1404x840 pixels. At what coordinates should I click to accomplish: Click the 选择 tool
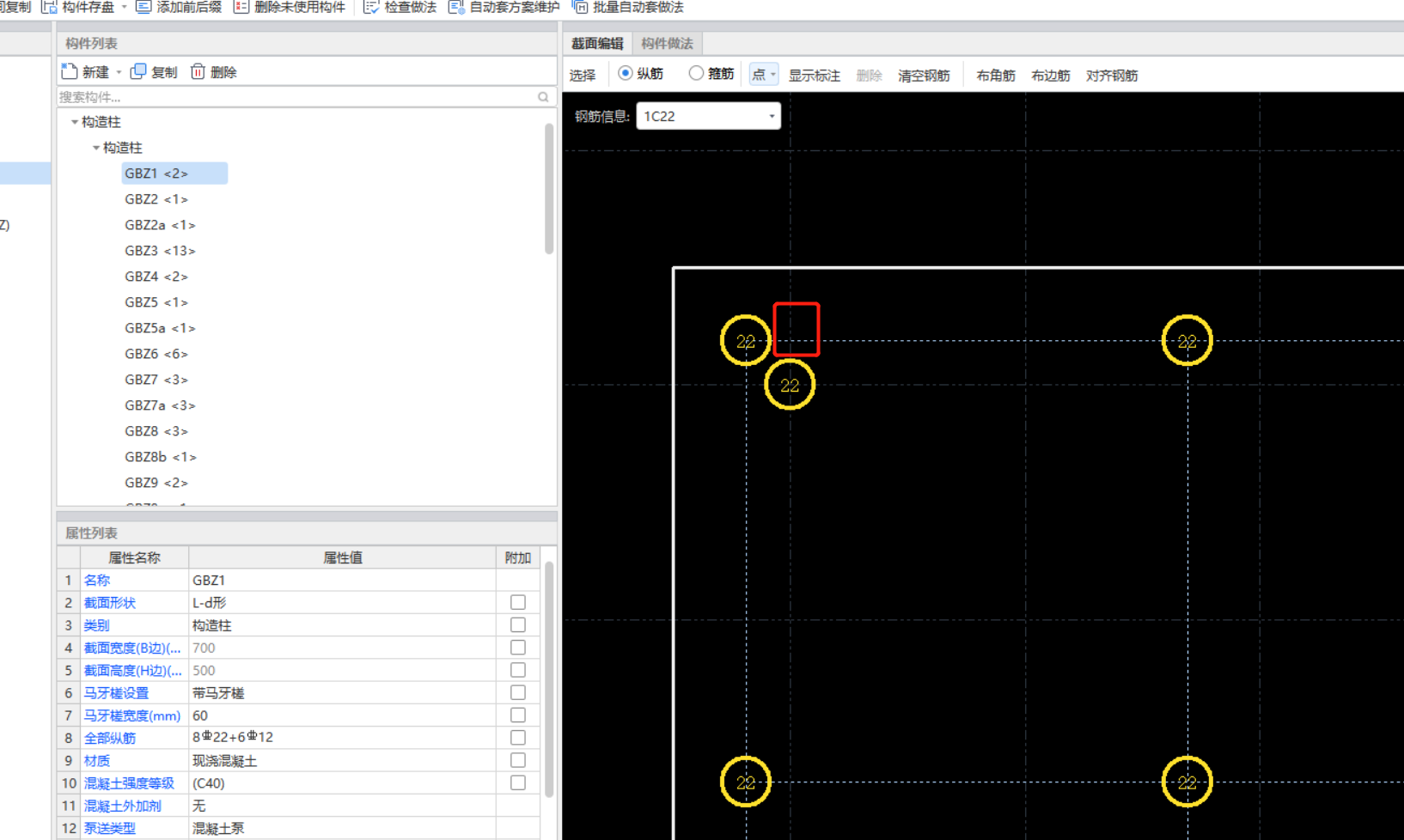coord(582,76)
